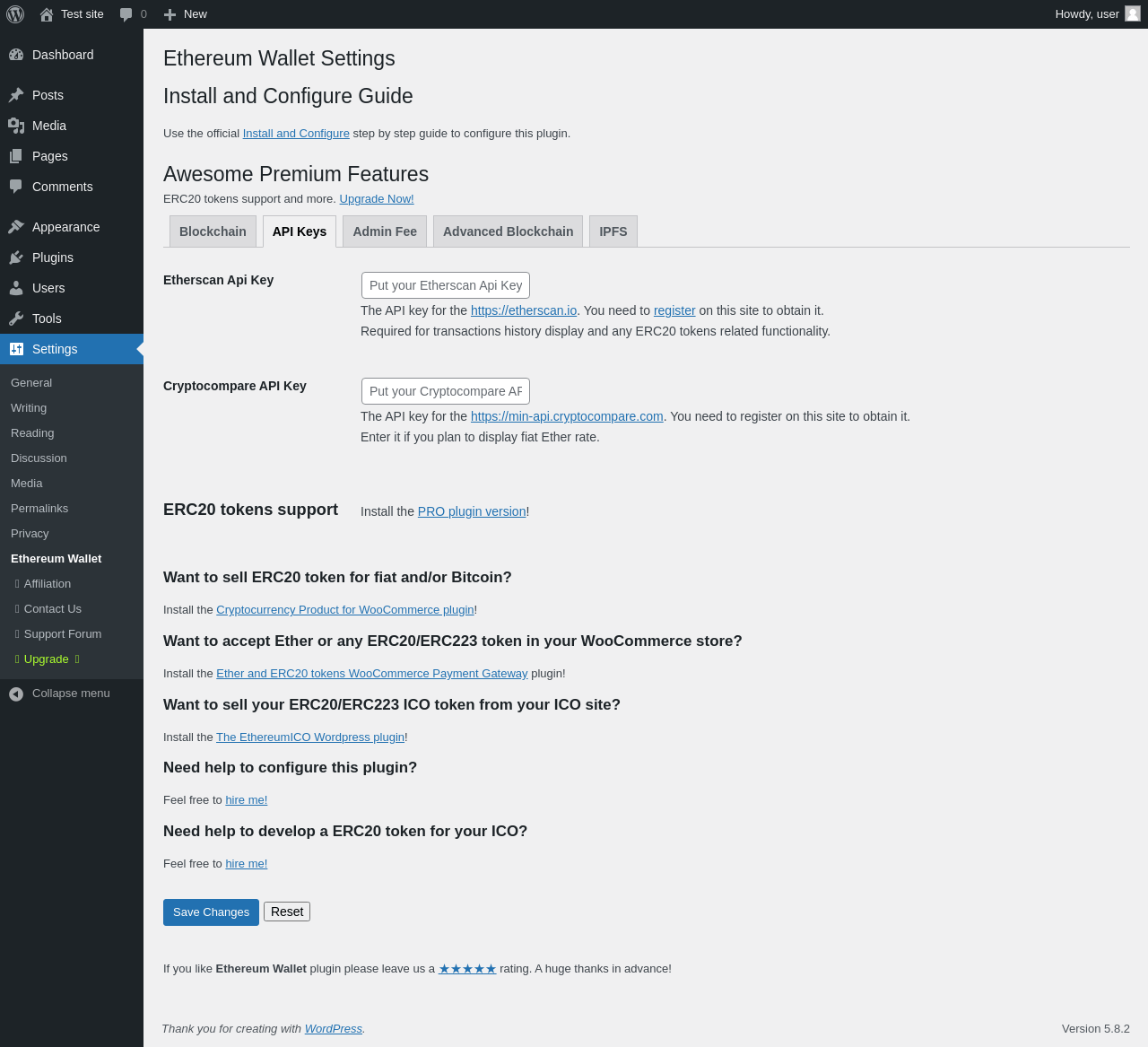Viewport: 1148px width, 1047px height.
Task: Open Writing settings submenu item
Action: pos(29,407)
